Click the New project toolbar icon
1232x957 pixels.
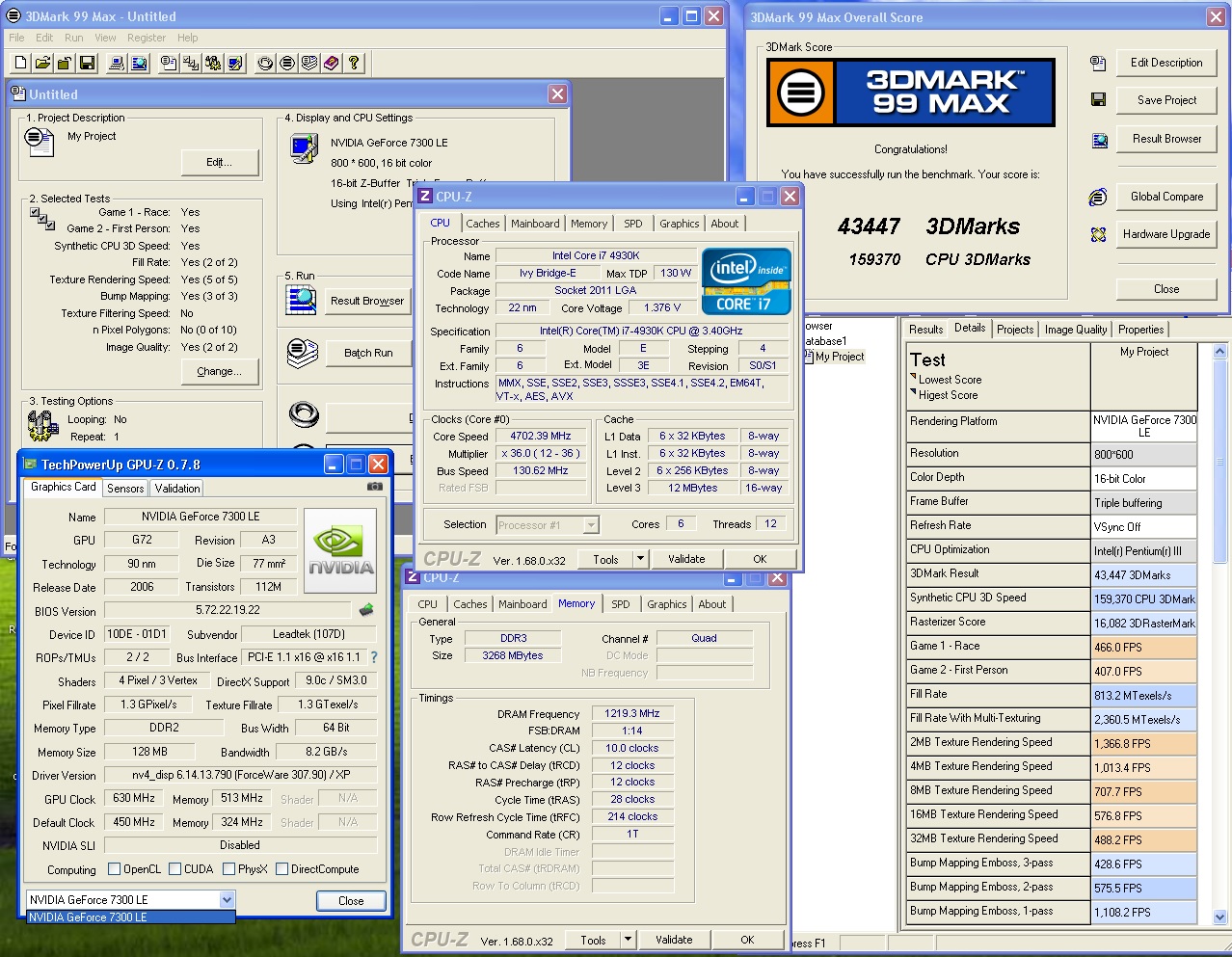pyautogui.click(x=20, y=63)
